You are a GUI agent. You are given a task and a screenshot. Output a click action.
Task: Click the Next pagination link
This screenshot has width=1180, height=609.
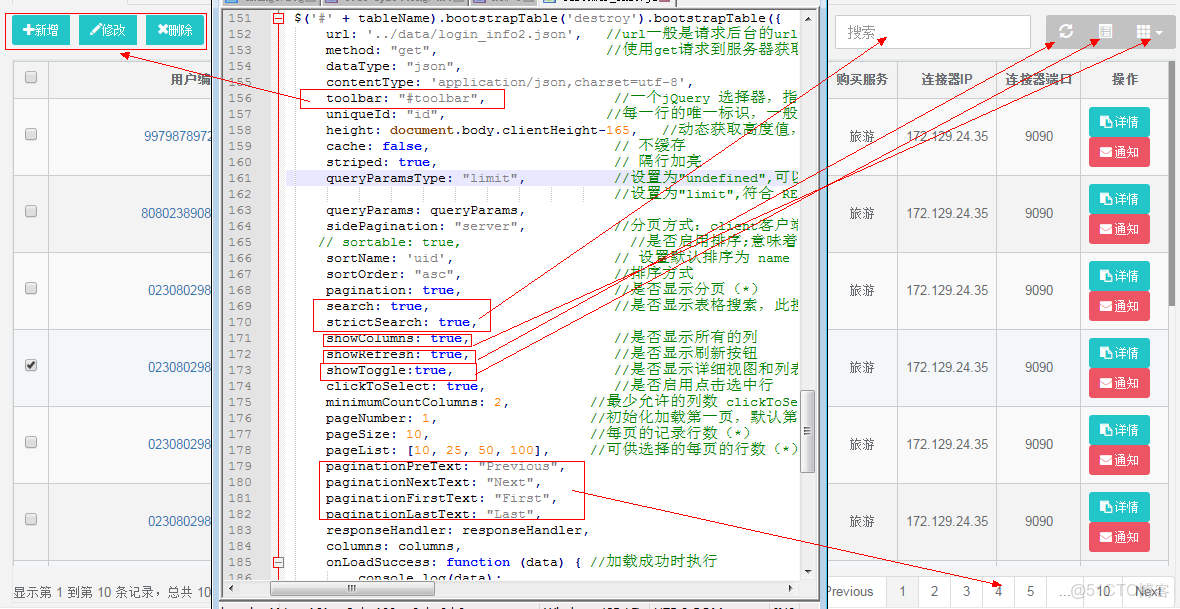tap(1148, 591)
